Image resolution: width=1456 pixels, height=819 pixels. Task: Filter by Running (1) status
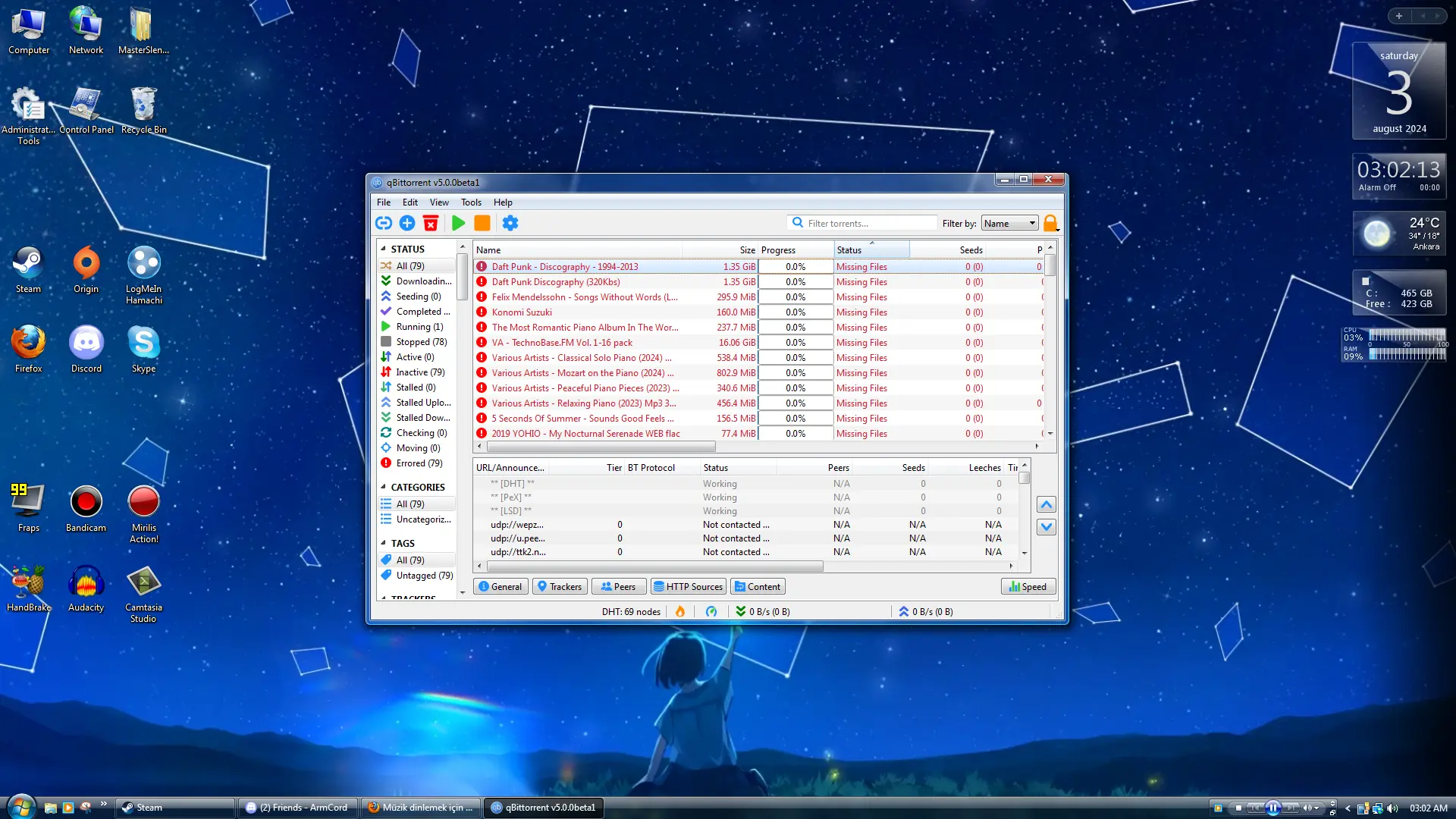click(417, 327)
